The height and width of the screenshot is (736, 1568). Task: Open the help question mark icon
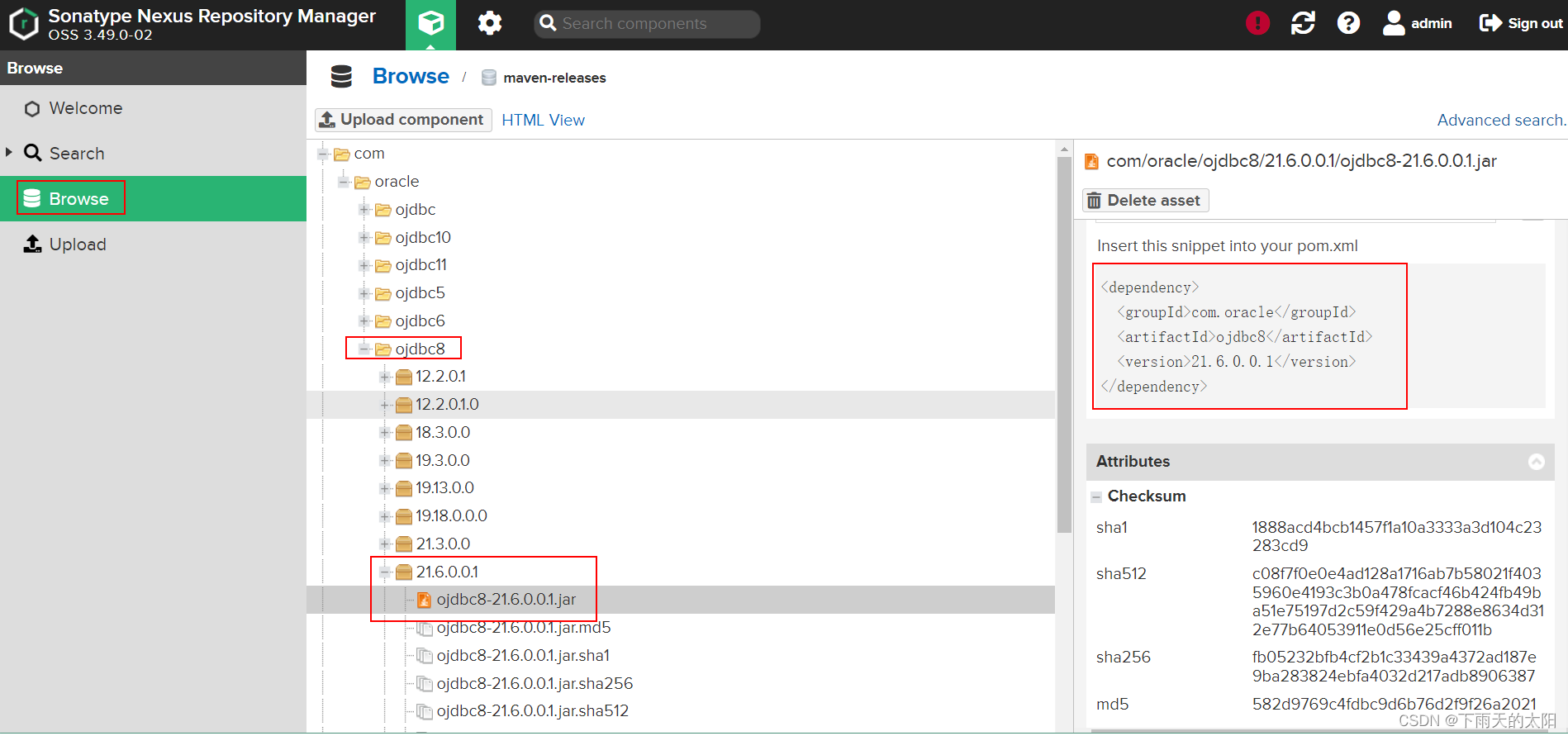coord(1348,23)
